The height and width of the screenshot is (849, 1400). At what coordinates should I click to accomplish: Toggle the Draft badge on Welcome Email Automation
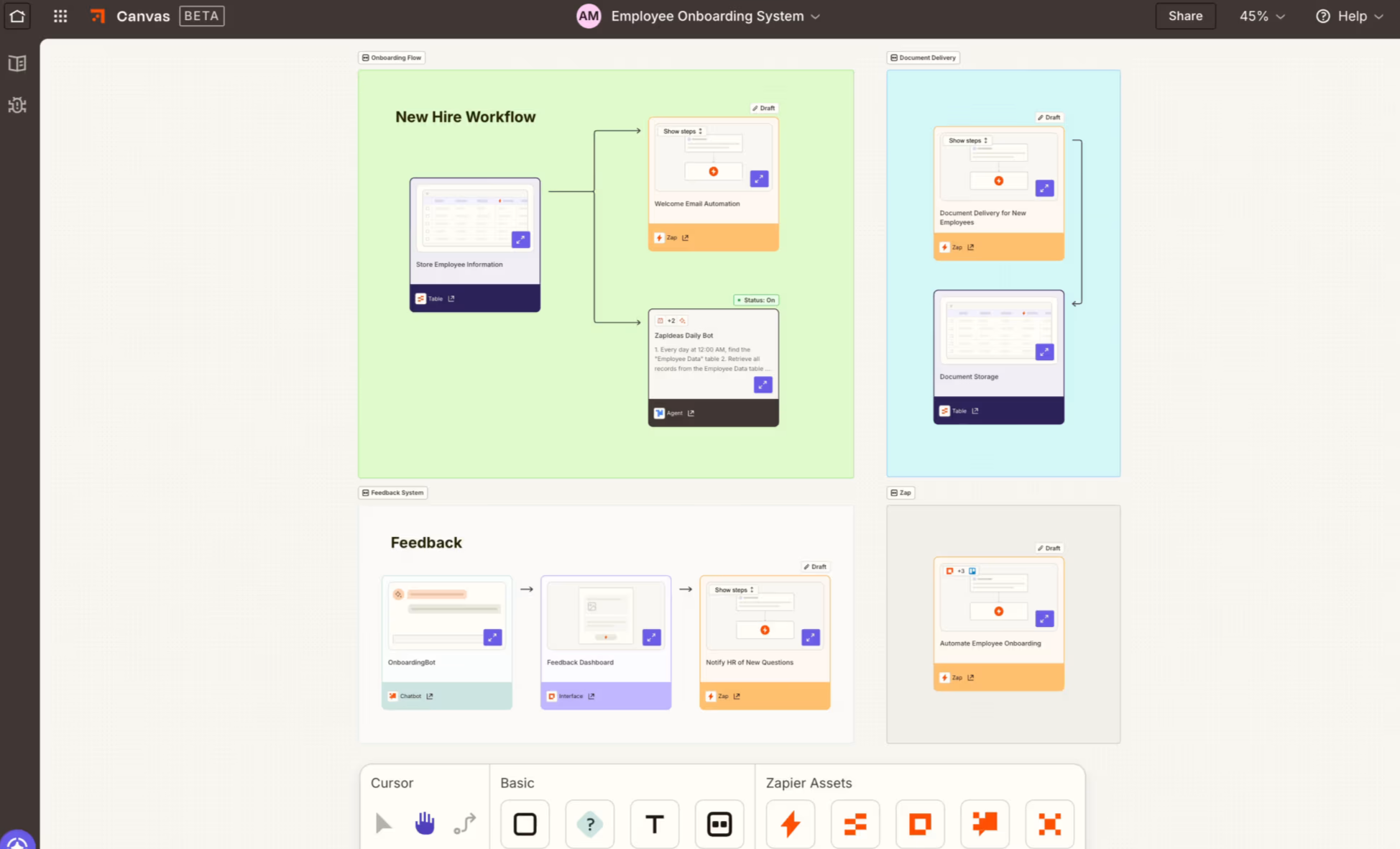click(x=763, y=108)
